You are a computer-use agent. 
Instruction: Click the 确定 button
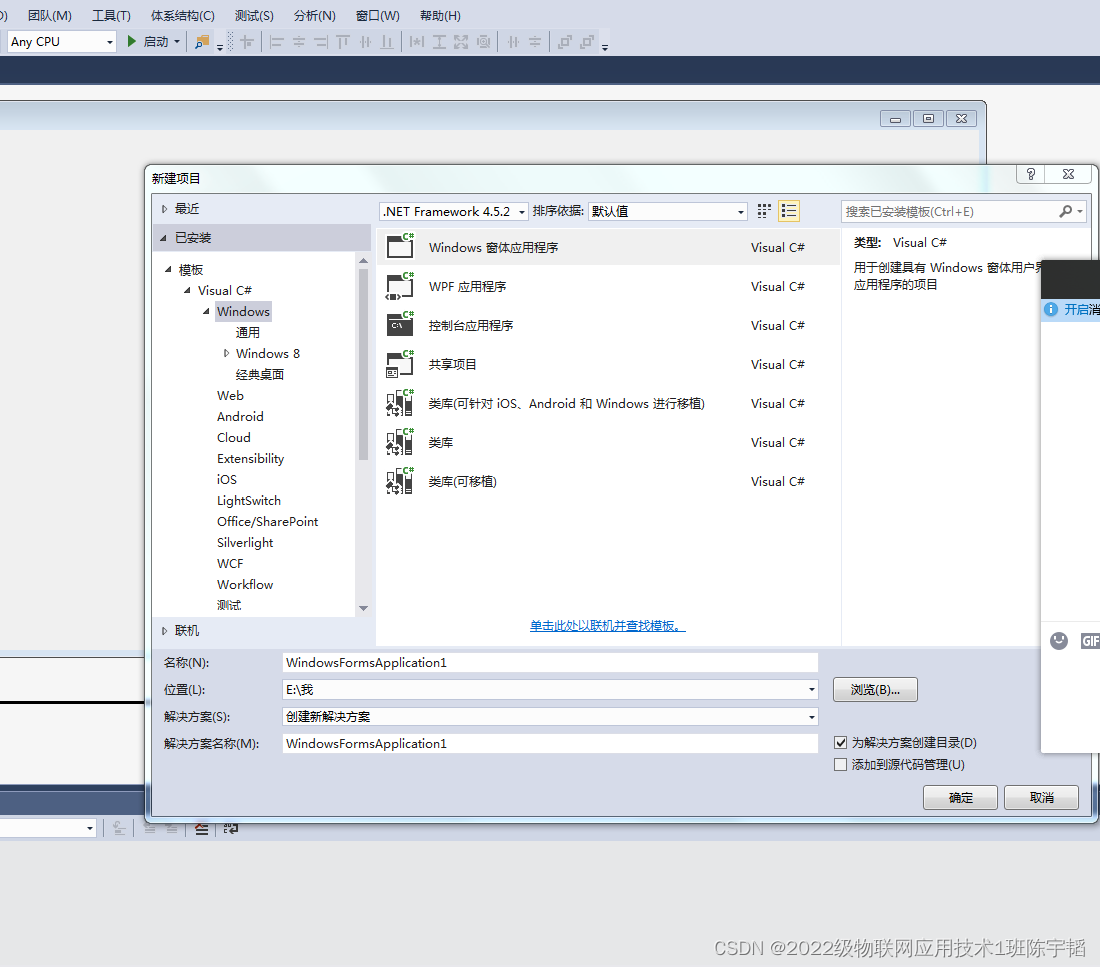coord(960,798)
